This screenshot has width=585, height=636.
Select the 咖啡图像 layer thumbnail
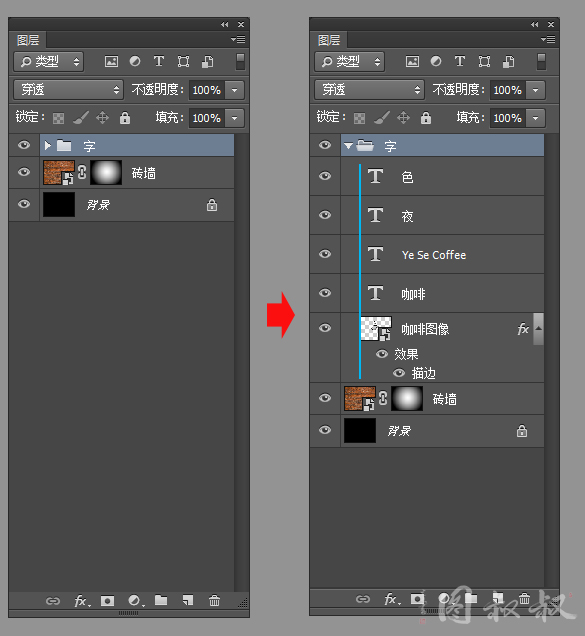pos(376,328)
